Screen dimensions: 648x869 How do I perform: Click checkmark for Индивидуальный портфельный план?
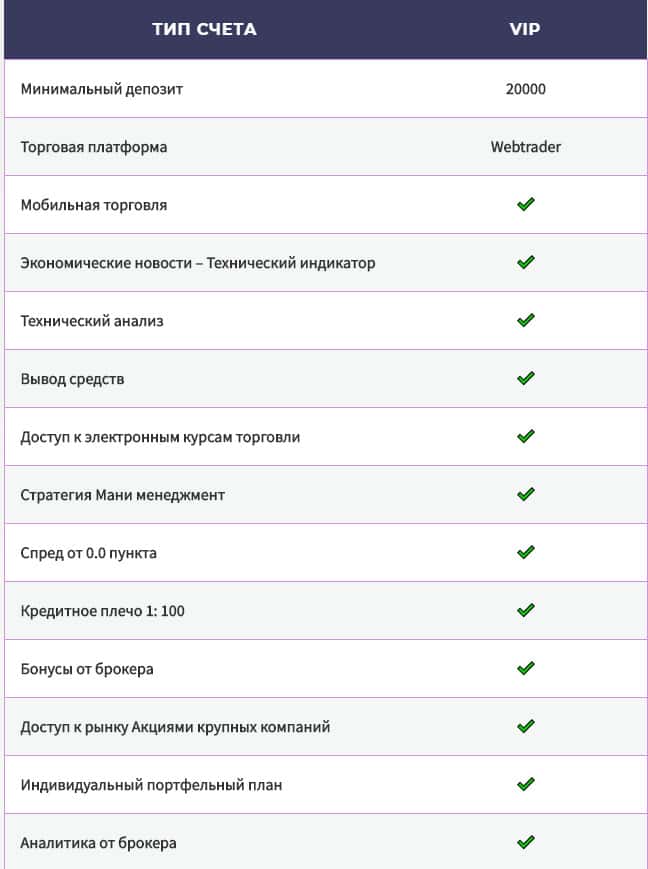525,784
